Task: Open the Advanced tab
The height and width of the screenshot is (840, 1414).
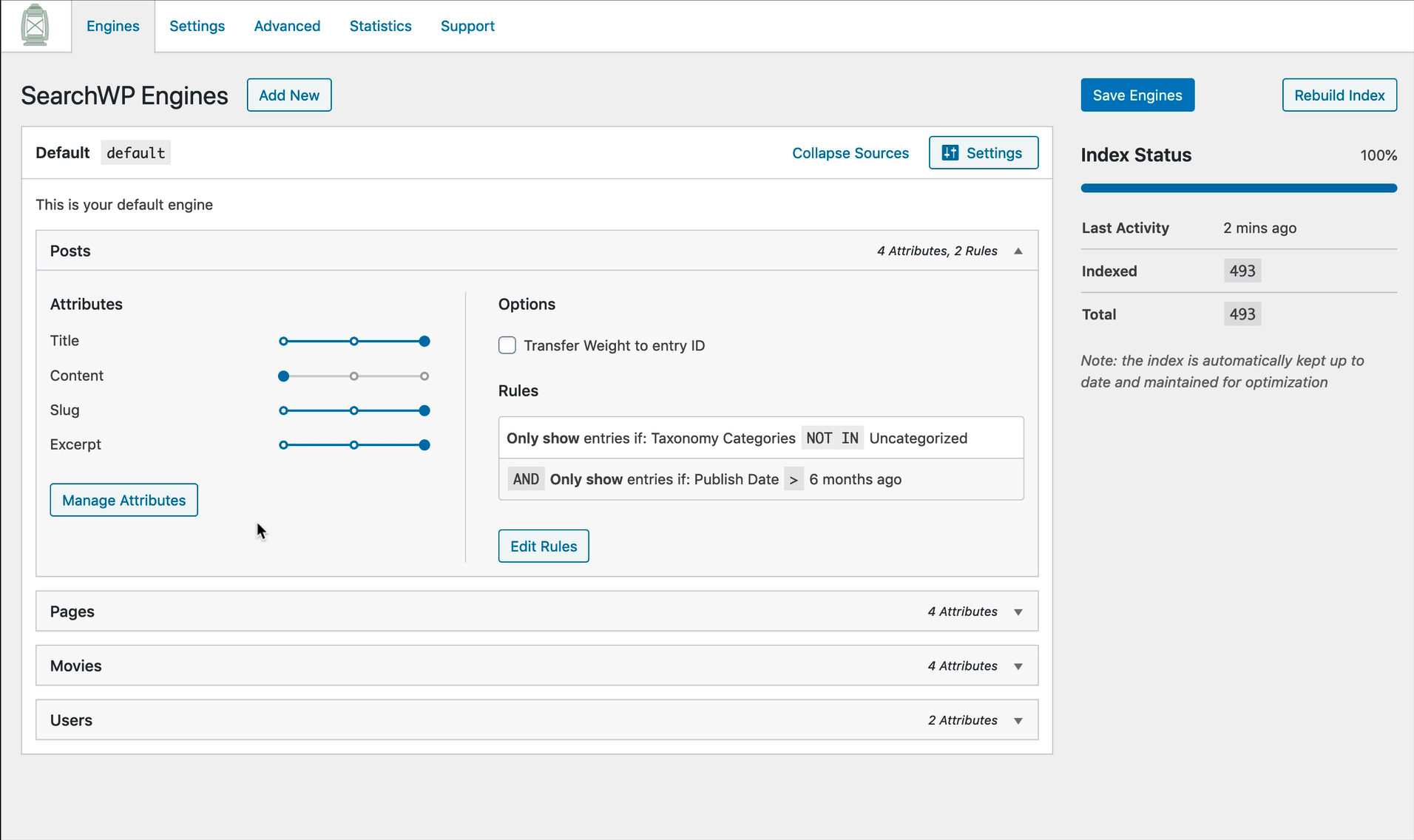Action: pyautogui.click(x=287, y=26)
